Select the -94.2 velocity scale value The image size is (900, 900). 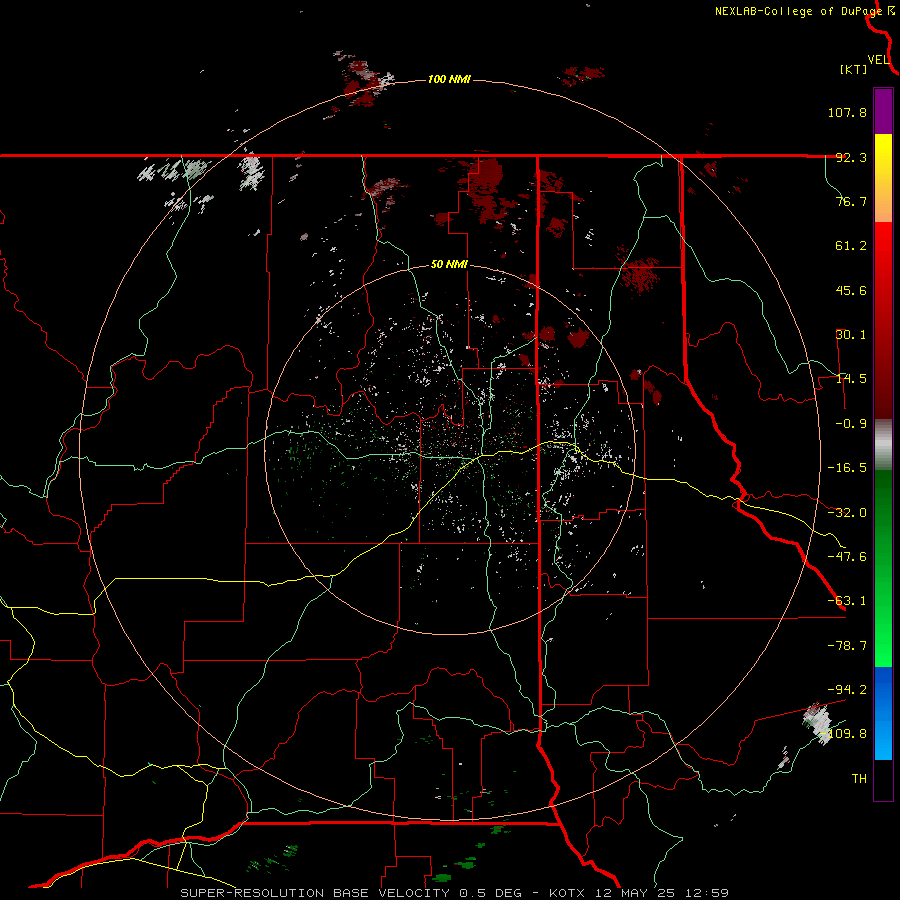tap(847, 689)
